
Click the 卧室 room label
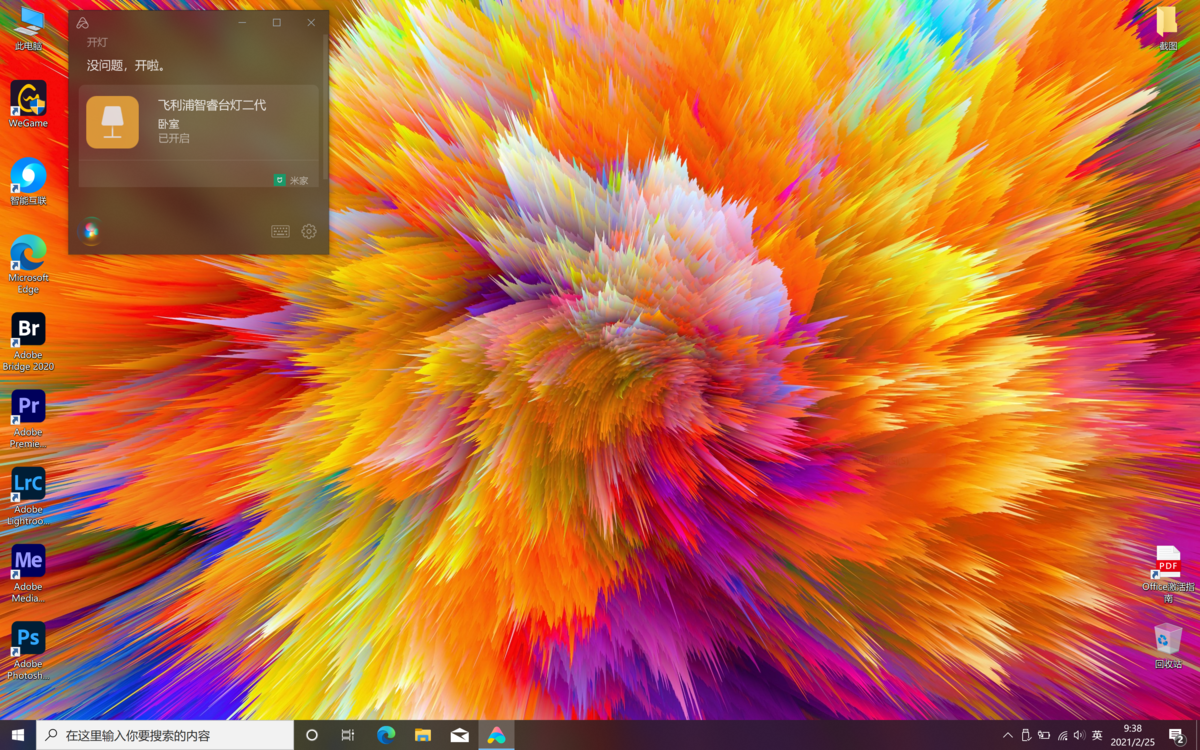click(x=168, y=123)
